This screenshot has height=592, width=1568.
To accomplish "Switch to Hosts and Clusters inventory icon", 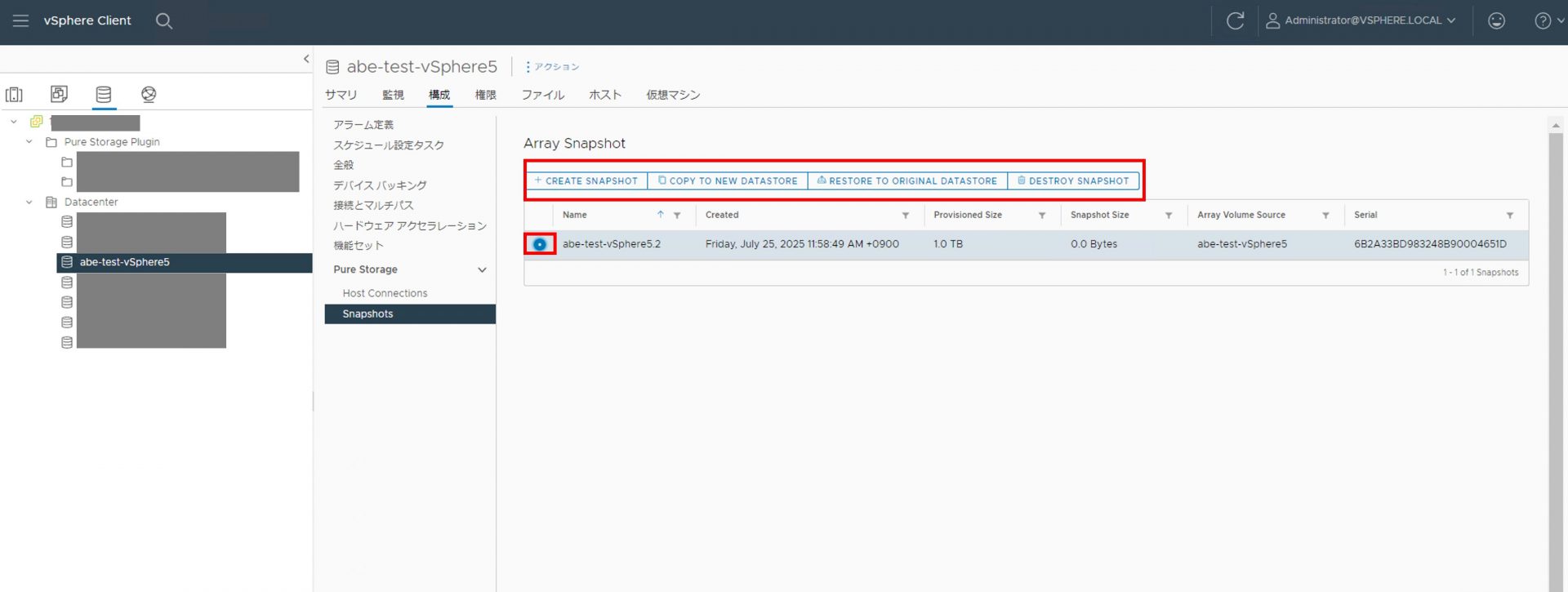I will [14, 94].
